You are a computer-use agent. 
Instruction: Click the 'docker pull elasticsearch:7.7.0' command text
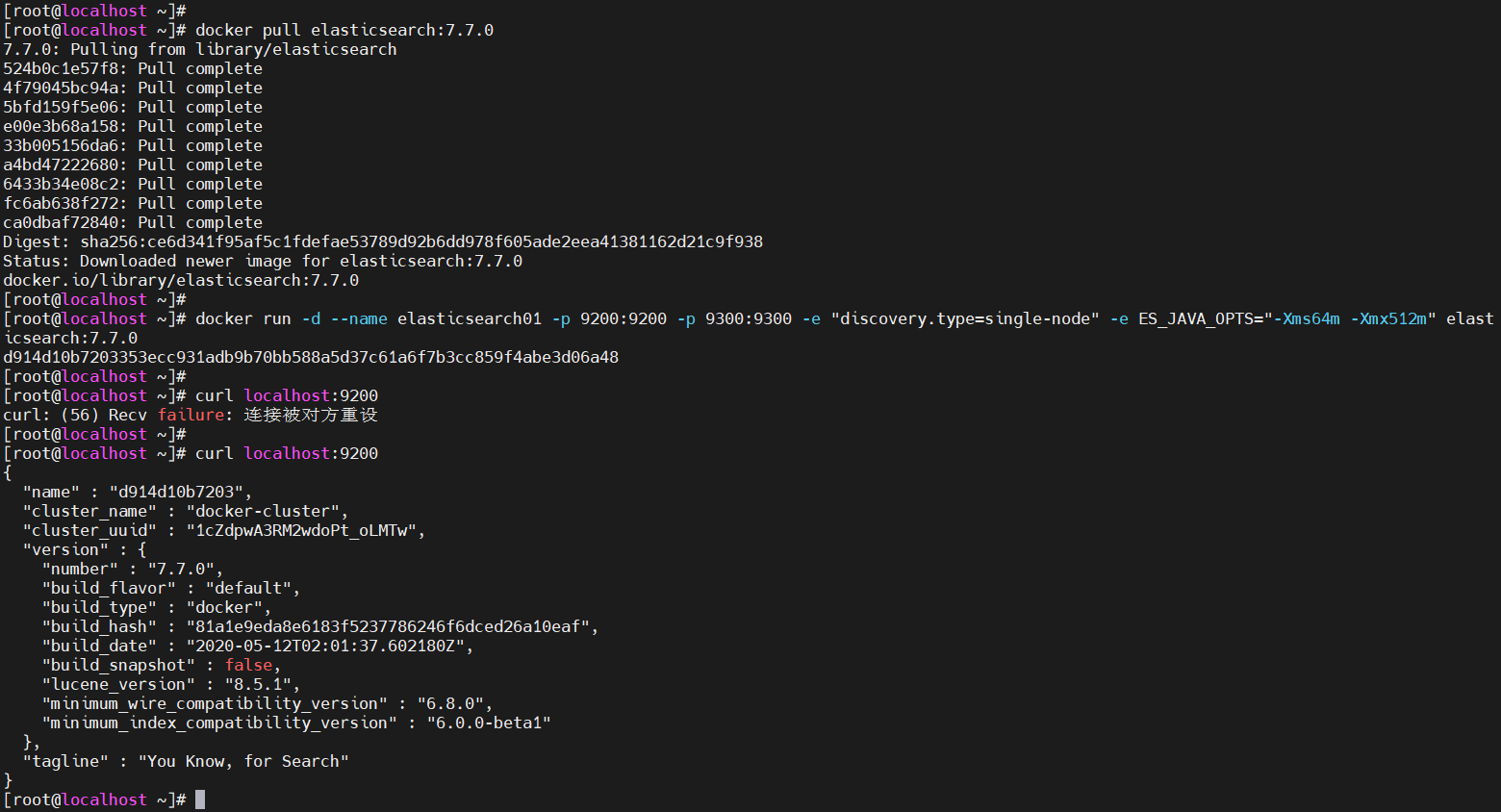click(344, 30)
